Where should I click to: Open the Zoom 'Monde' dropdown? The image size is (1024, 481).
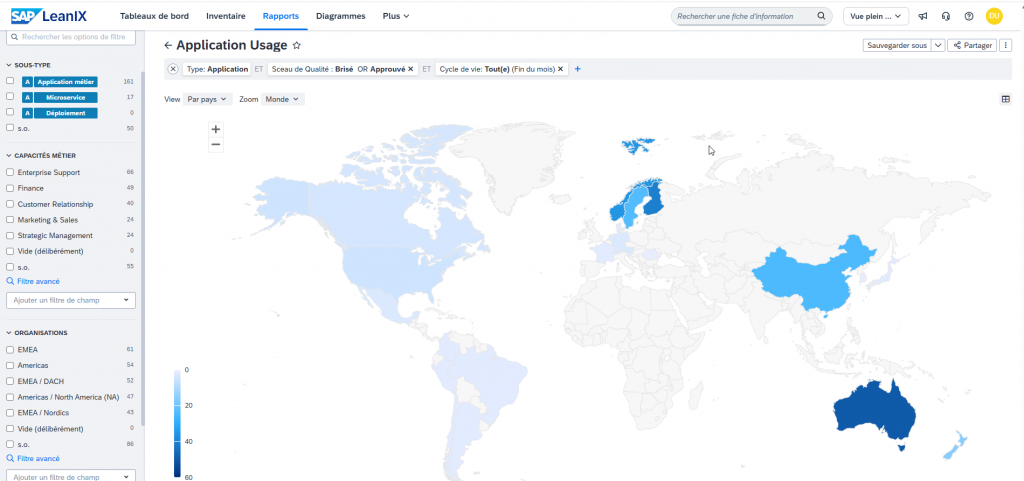(283, 99)
